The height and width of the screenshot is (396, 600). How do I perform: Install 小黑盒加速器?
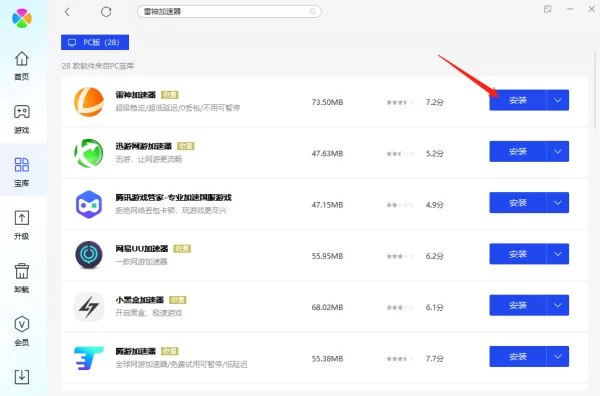click(518, 305)
